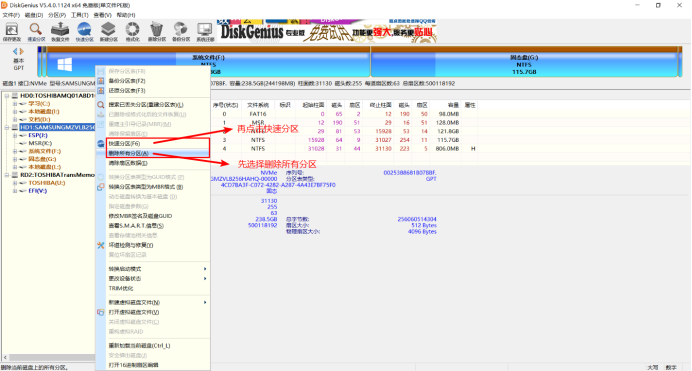Collapse the HD1:SAMSUNG disk node
This screenshot has width=692, height=371.
coord(7,127)
